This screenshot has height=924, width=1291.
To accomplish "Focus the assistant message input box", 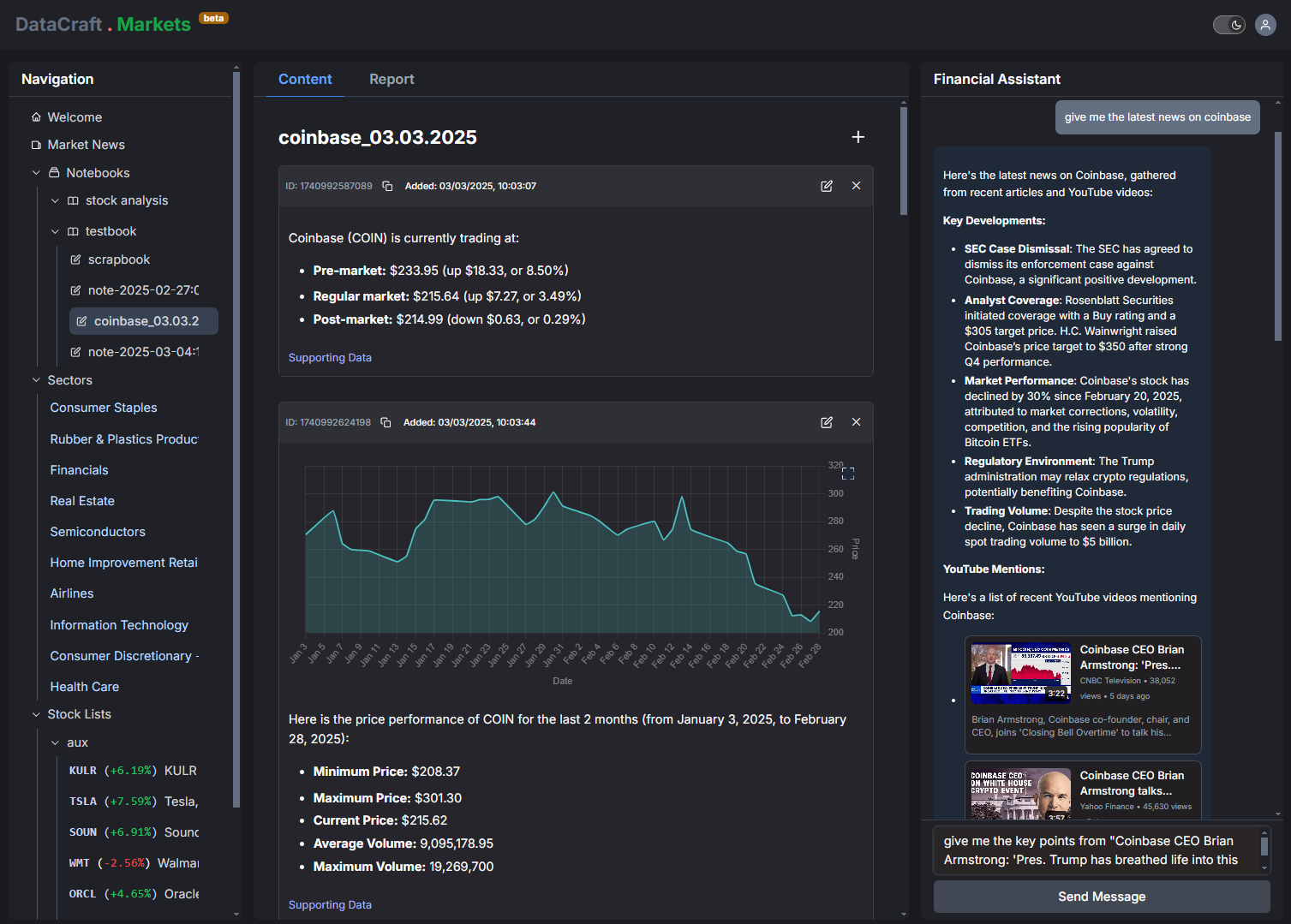I will (x=1100, y=850).
